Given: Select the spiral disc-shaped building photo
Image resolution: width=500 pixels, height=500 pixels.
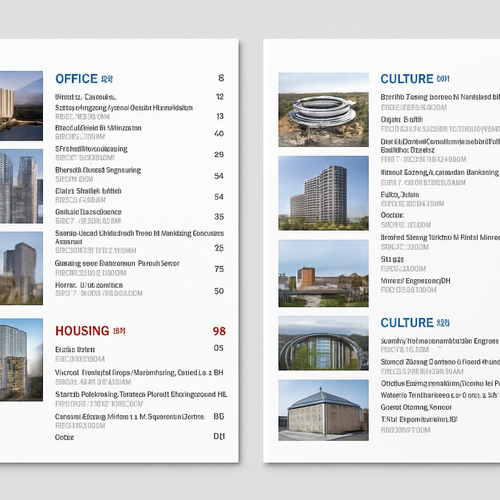Looking at the screenshot, I should (x=323, y=110).
